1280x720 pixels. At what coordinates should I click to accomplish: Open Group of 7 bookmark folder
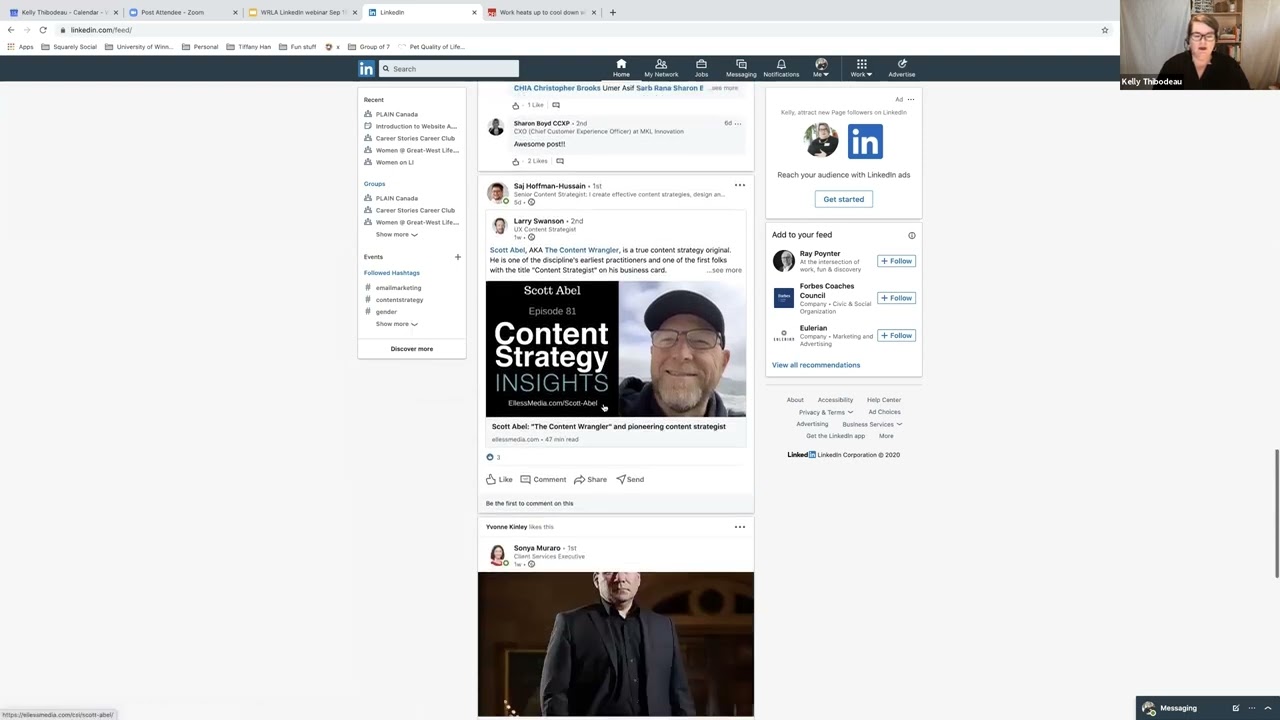pos(369,47)
